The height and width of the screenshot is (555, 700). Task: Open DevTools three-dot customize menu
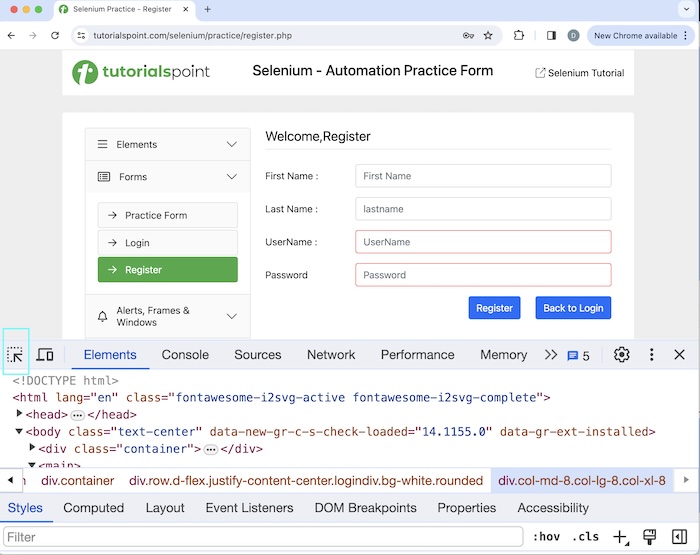click(651, 355)
